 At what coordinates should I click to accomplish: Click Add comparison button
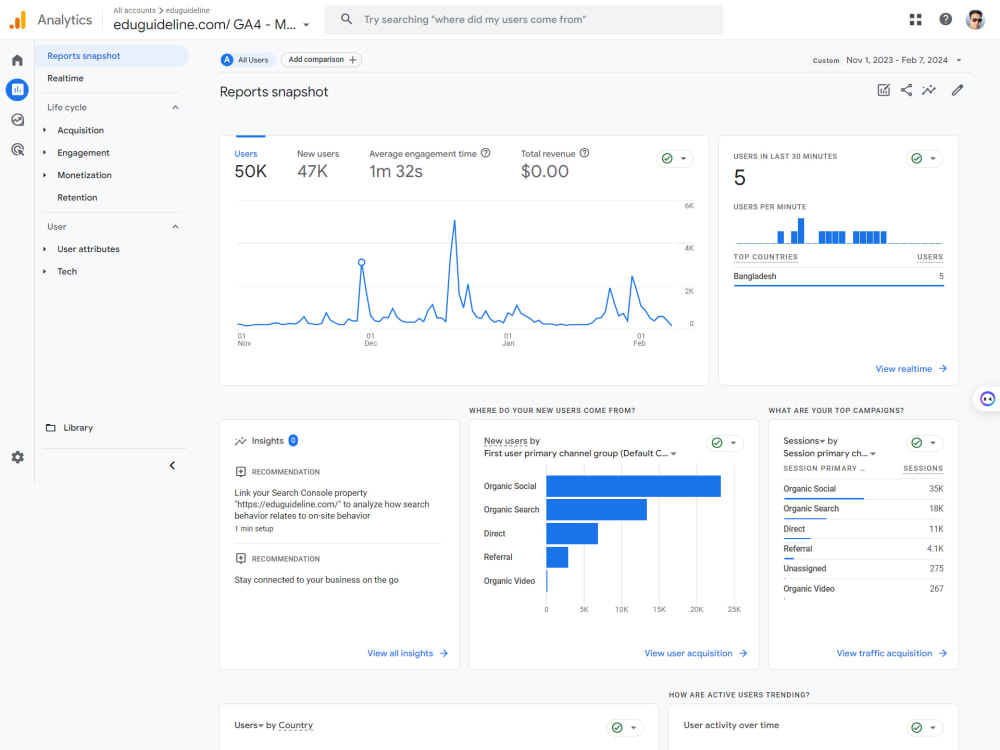click(321, 60)
